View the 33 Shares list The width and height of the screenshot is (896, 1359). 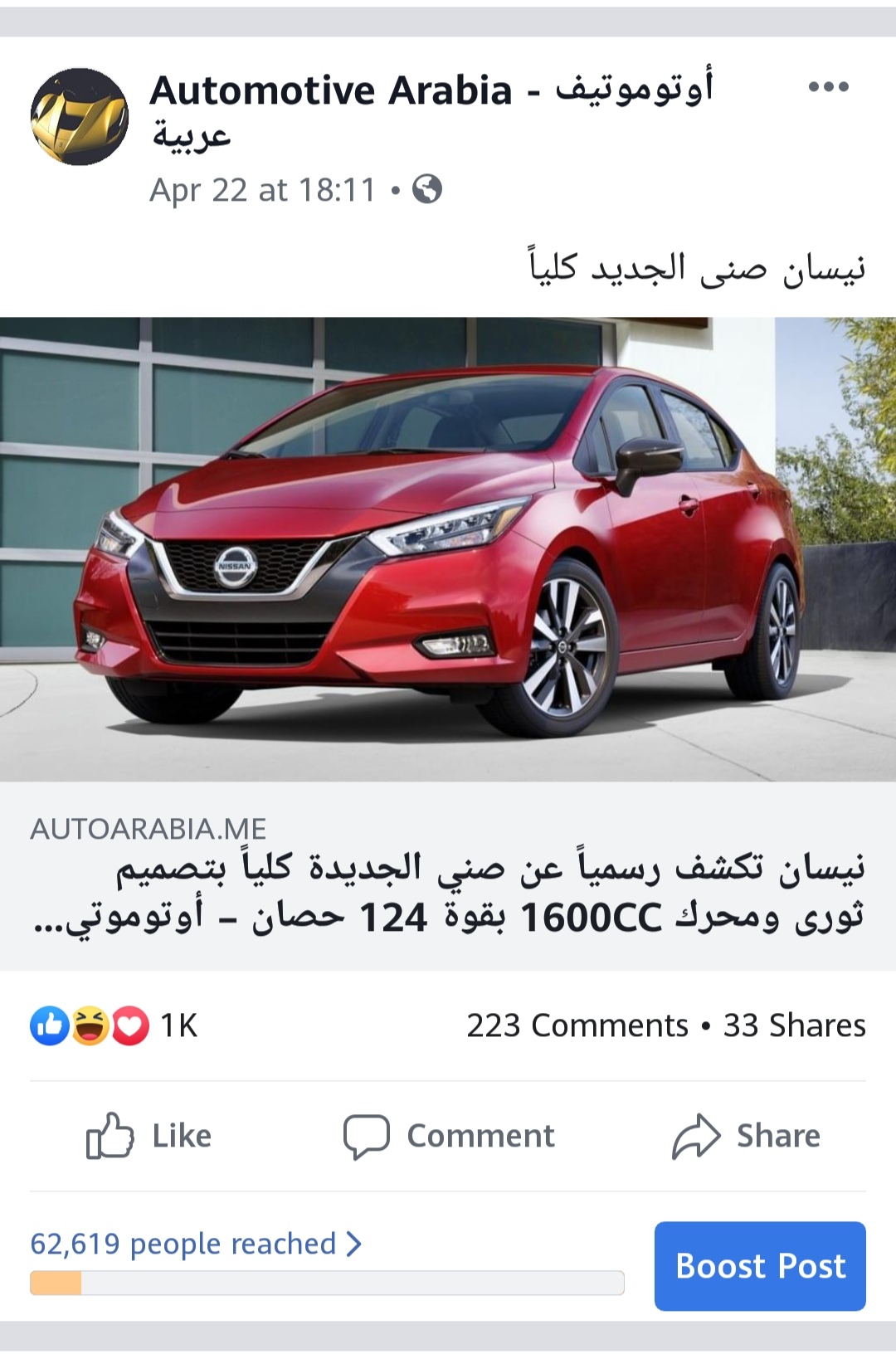(x=795, y=1025)
